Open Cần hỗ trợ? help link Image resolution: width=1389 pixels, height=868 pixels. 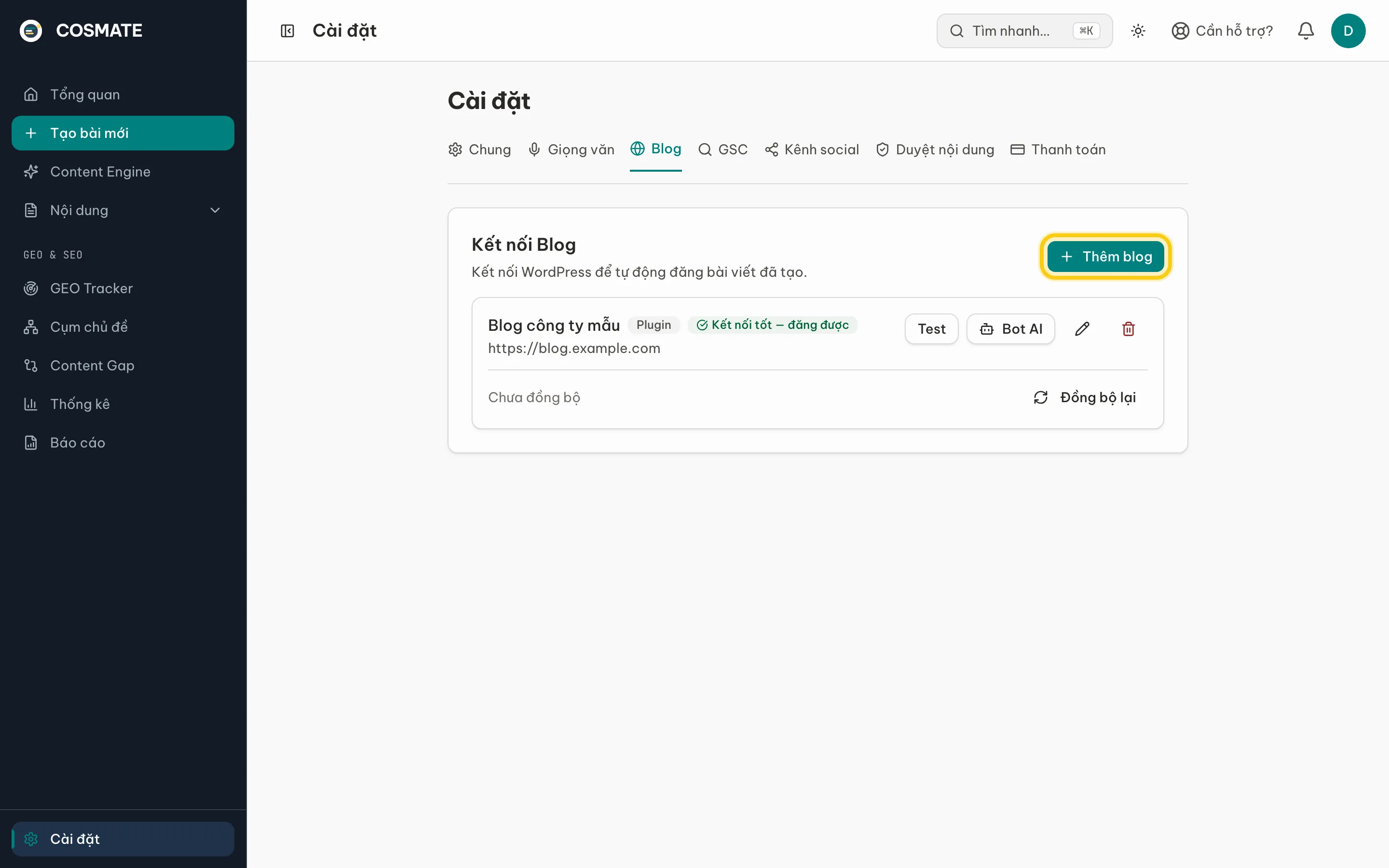(x=1222, y=31)
